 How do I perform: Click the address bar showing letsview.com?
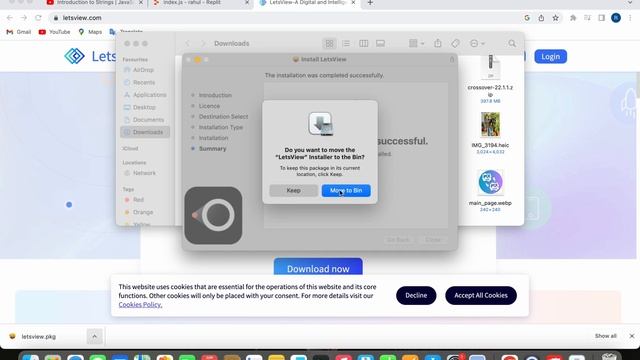(286, 18)
